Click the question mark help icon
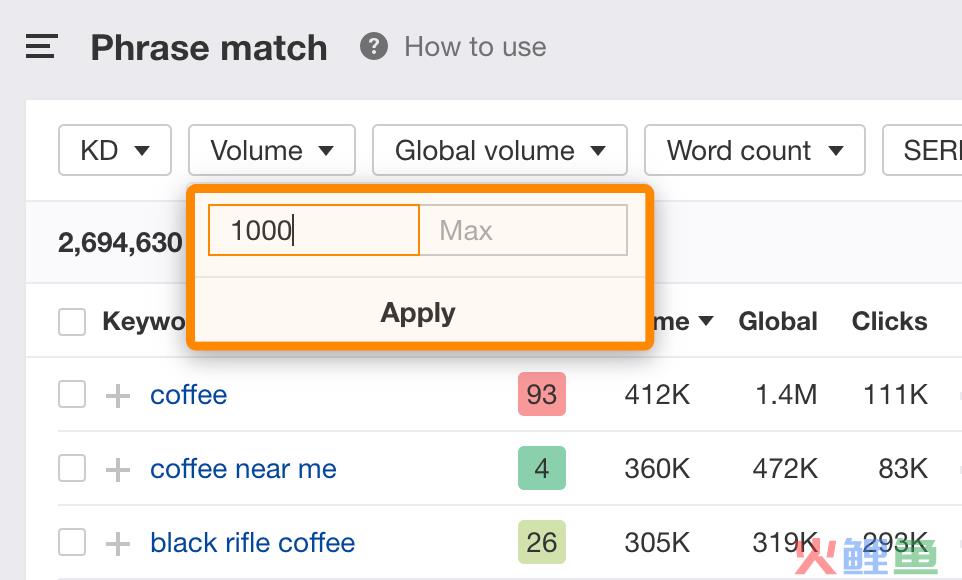 coord(374,47)
